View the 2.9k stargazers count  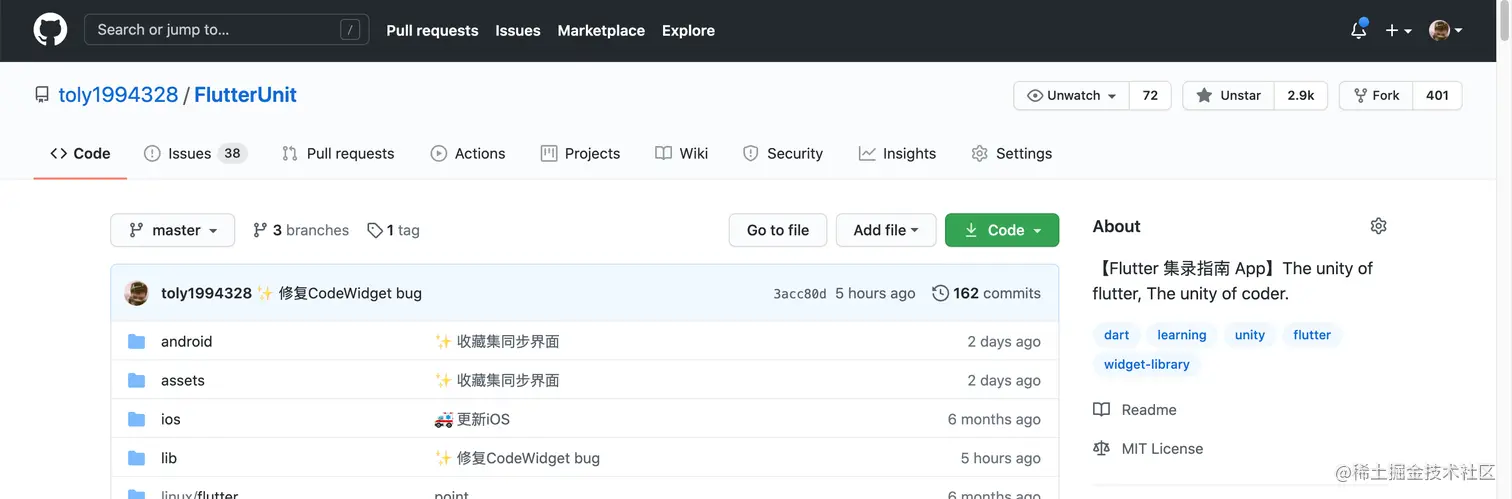coord(1300,95)
